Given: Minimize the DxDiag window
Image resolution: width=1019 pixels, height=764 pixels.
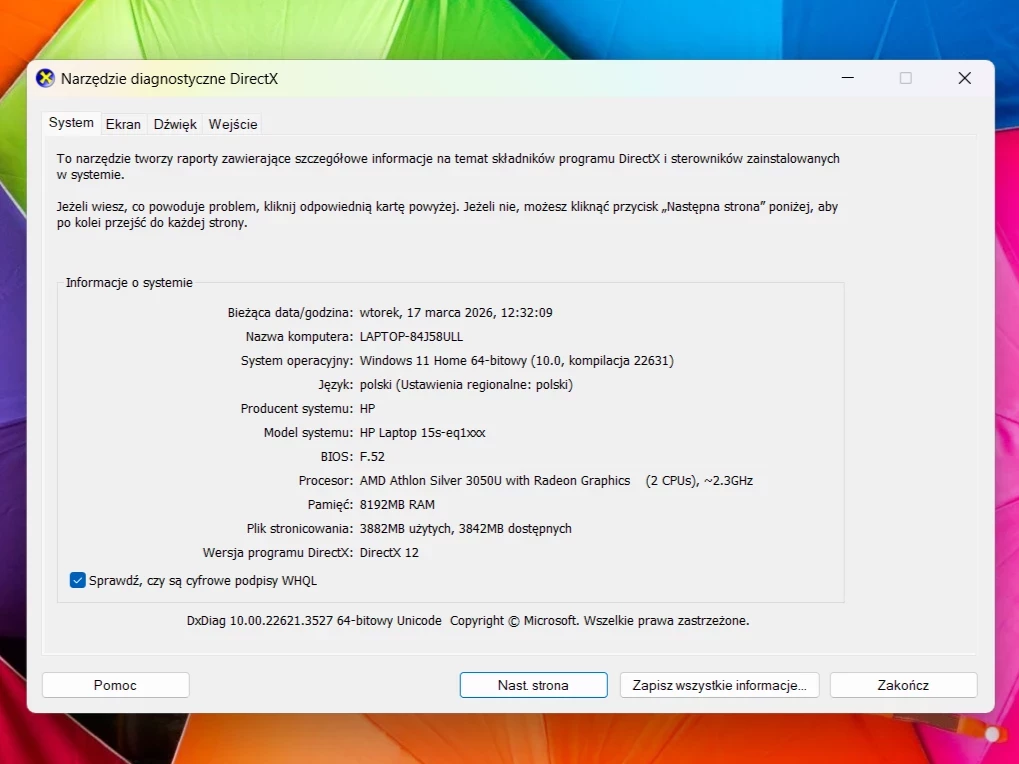Looking at the screenshot, I should tap(847, 78).
